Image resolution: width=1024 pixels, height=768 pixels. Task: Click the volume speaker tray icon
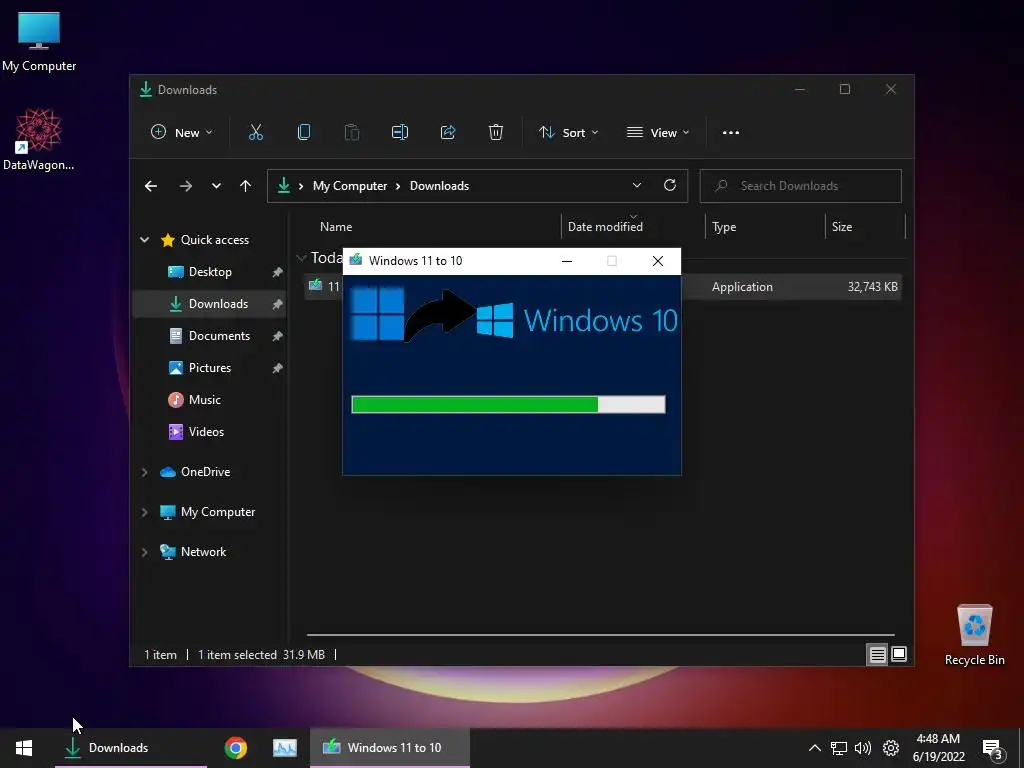tap(863, 748)
